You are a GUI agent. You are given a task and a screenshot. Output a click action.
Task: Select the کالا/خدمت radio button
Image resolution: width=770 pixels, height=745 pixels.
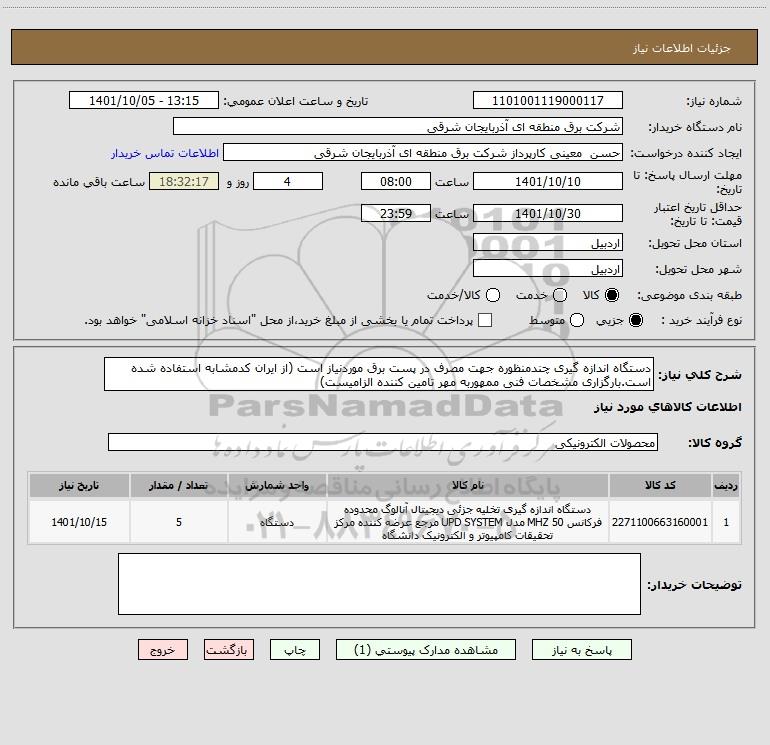493,295
